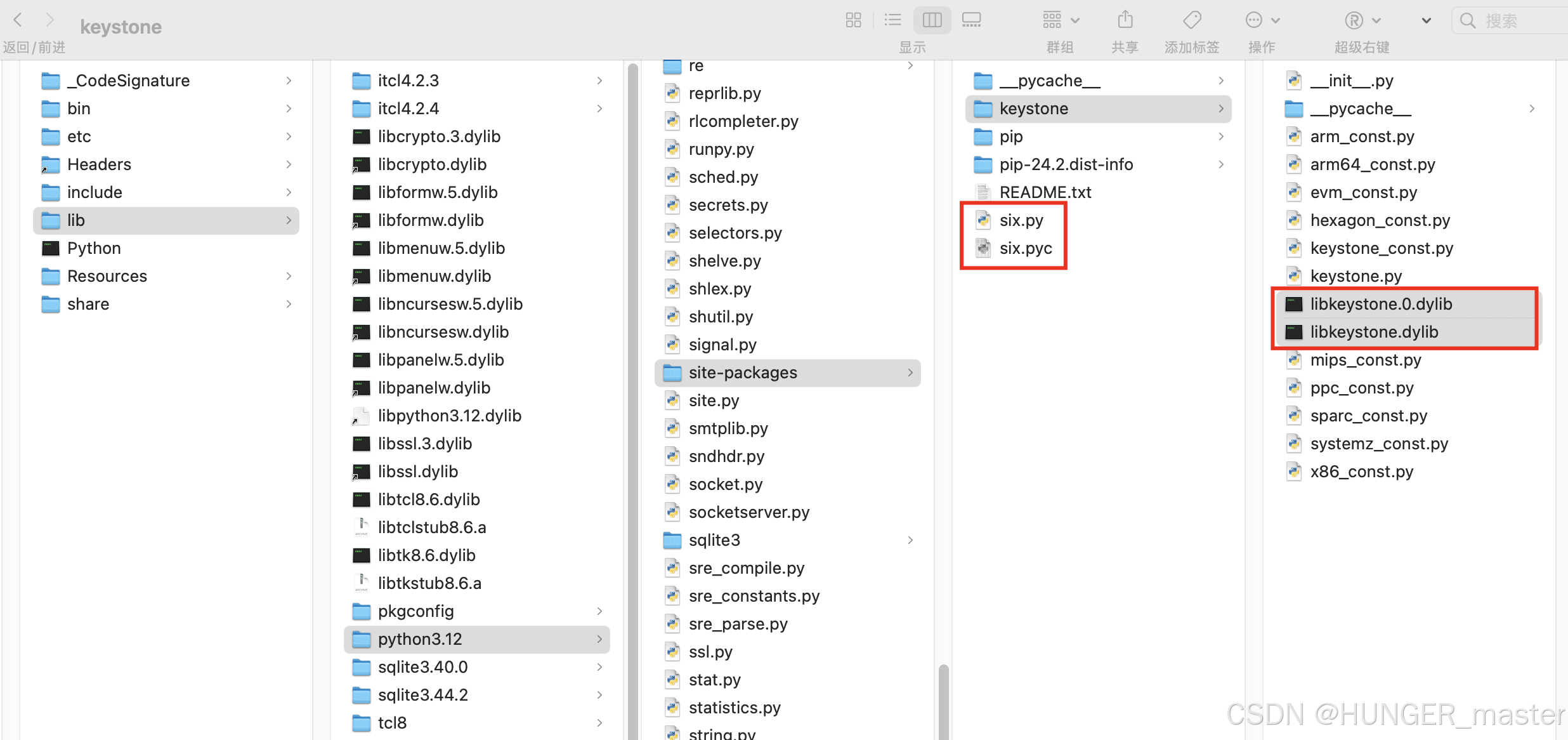The height and width of the screenshot is (740, 1568).
Task: Expand the pip-24.2.dist-info chevron
Action: (x=1221, y=164)
